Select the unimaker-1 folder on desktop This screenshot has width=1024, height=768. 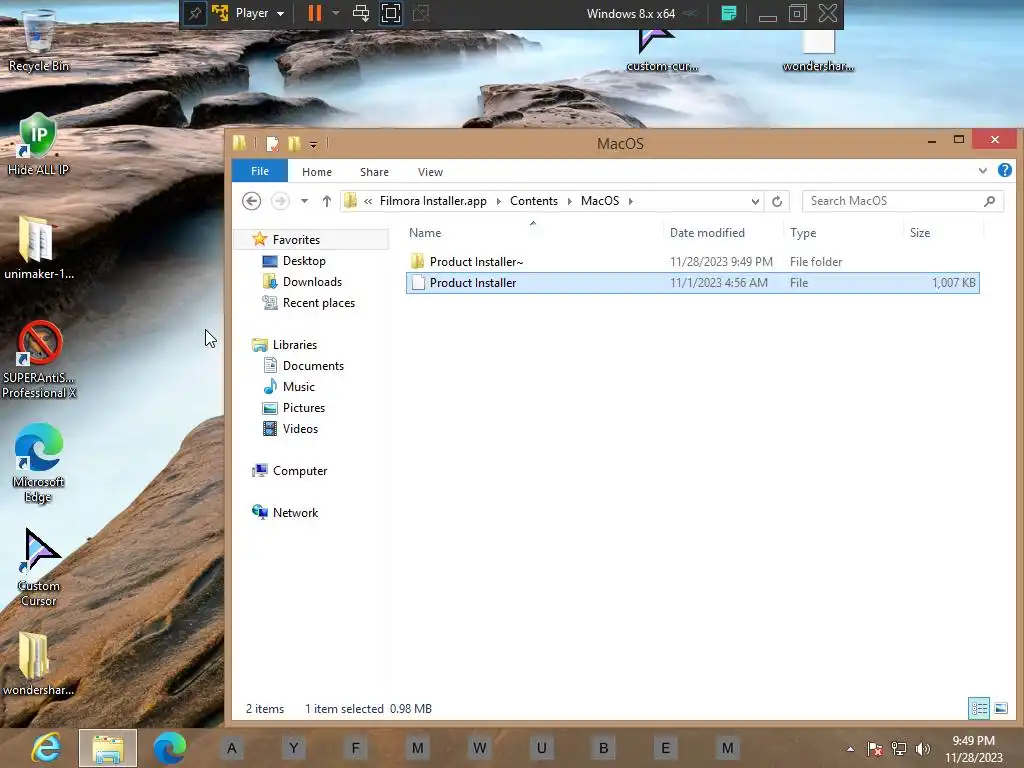click(x=38, y=248)
